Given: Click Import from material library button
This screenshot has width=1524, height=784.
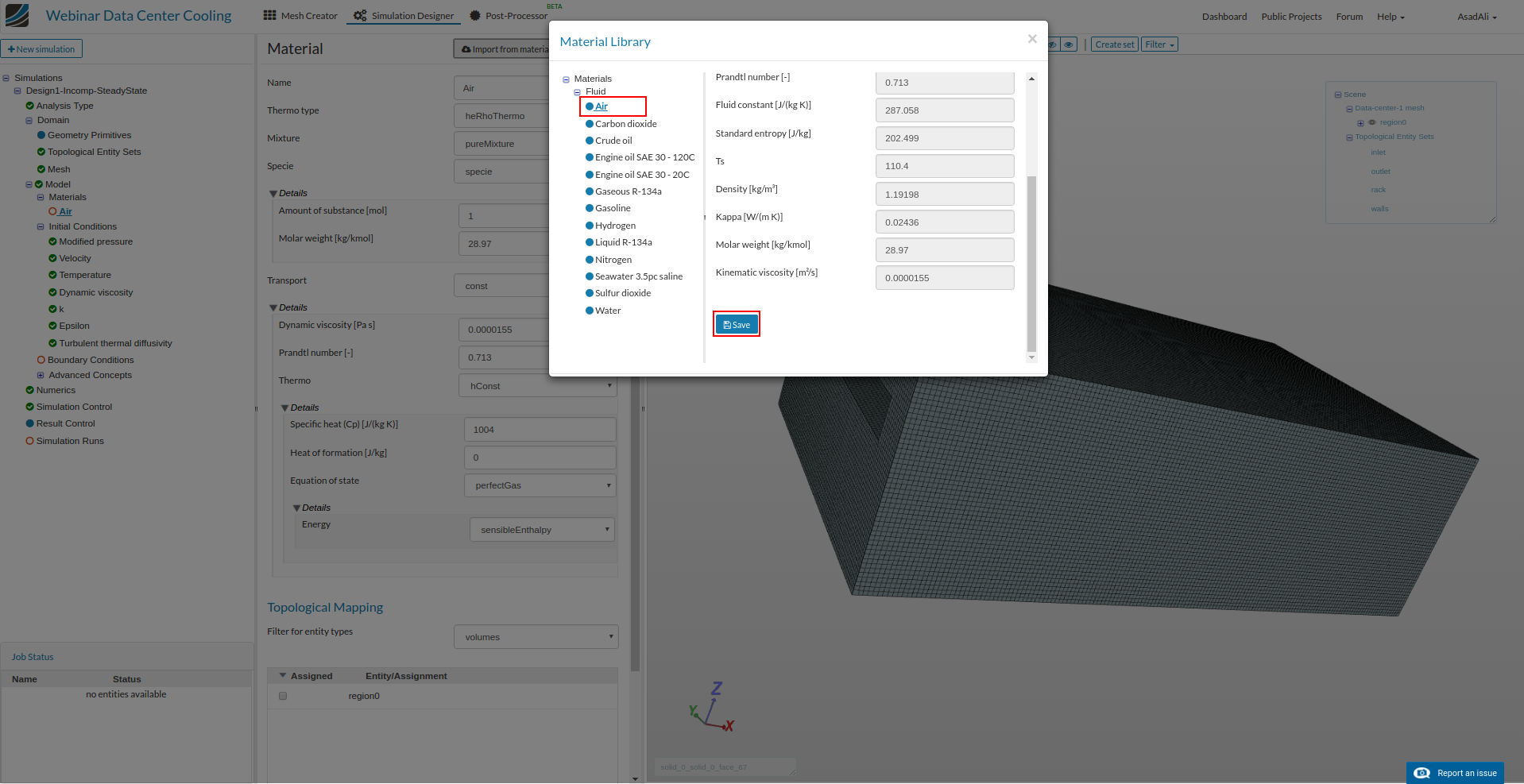Looking at the screenshot, I should point(501,49).
